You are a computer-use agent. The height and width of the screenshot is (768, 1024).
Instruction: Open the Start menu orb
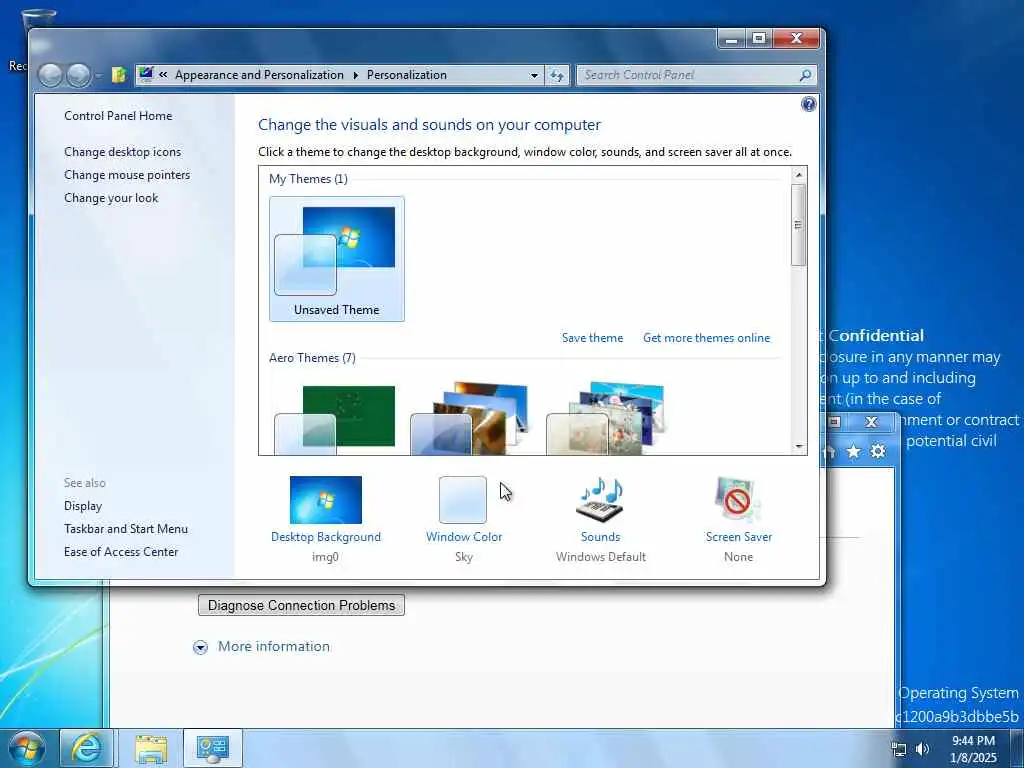tap(26, 748)
